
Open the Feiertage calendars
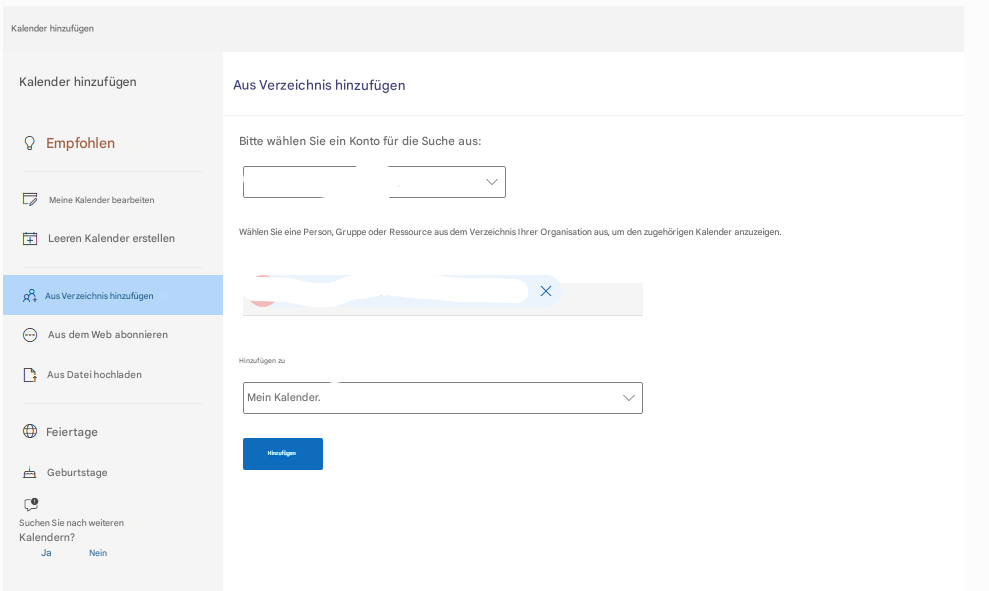click(x=72, y=432)
